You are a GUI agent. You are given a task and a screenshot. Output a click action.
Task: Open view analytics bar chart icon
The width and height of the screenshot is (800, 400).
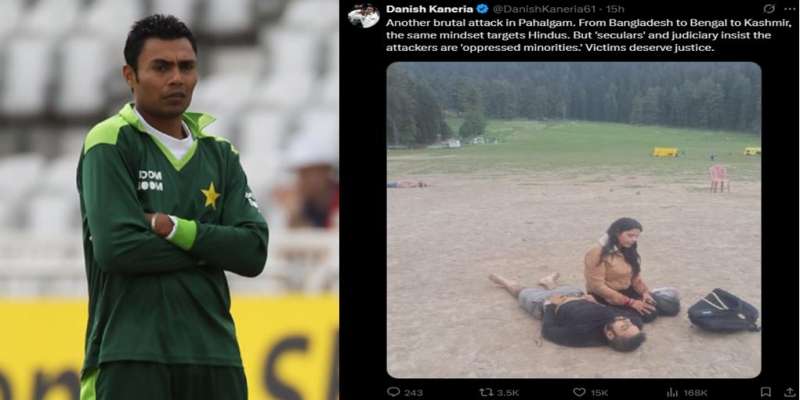(672, 392)
